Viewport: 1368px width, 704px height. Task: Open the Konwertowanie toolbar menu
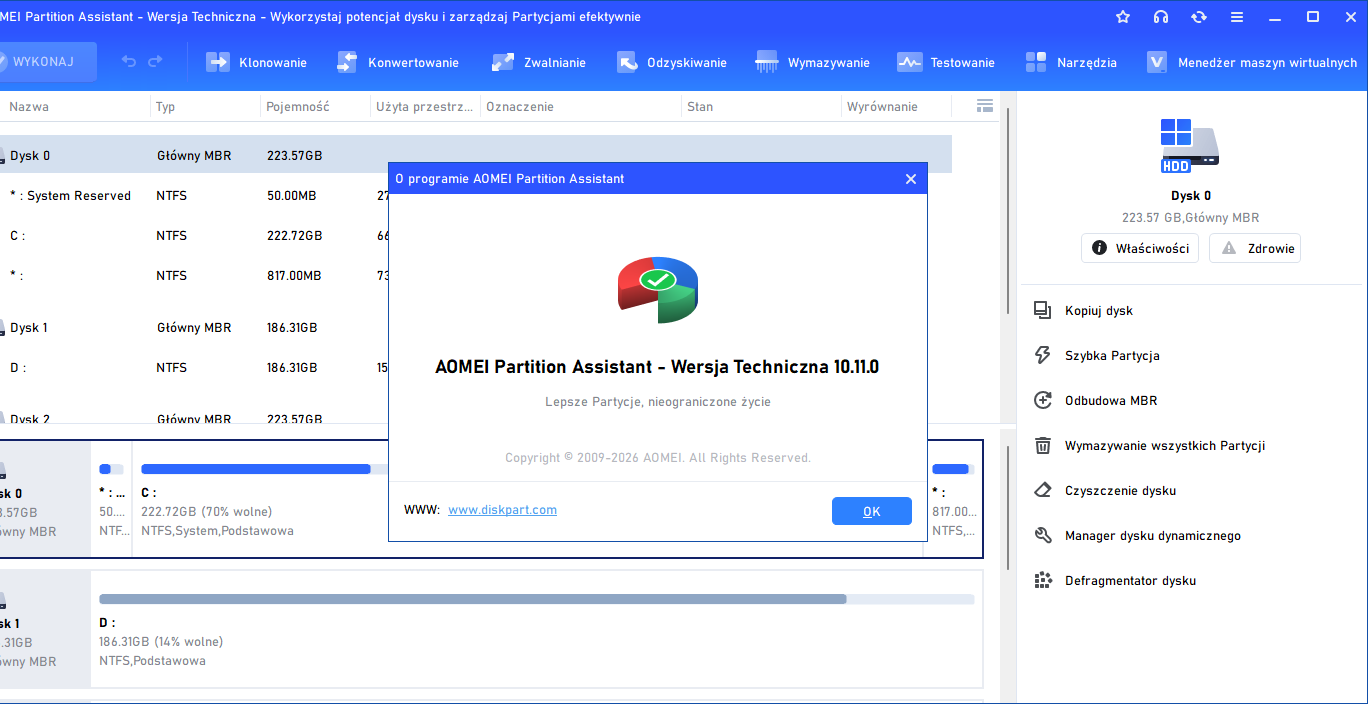[398, 62]
